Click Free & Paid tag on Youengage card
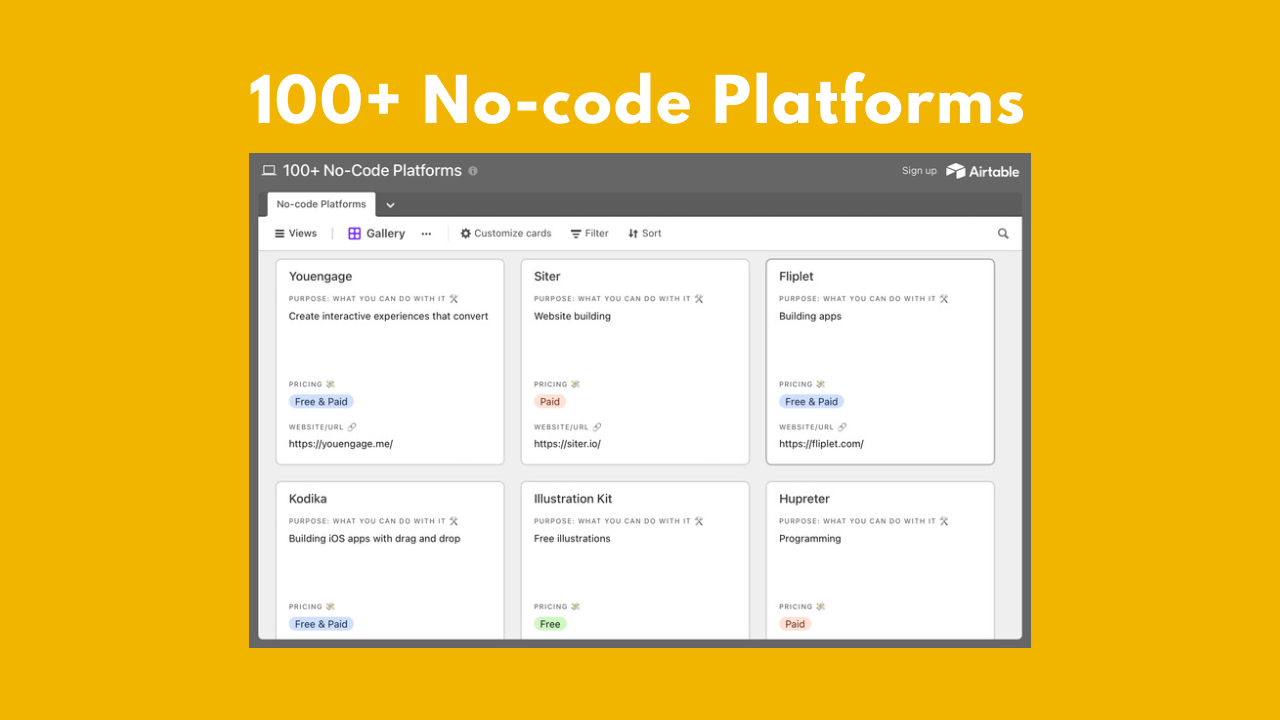The image size is (1280, 720). coord(321,402)
